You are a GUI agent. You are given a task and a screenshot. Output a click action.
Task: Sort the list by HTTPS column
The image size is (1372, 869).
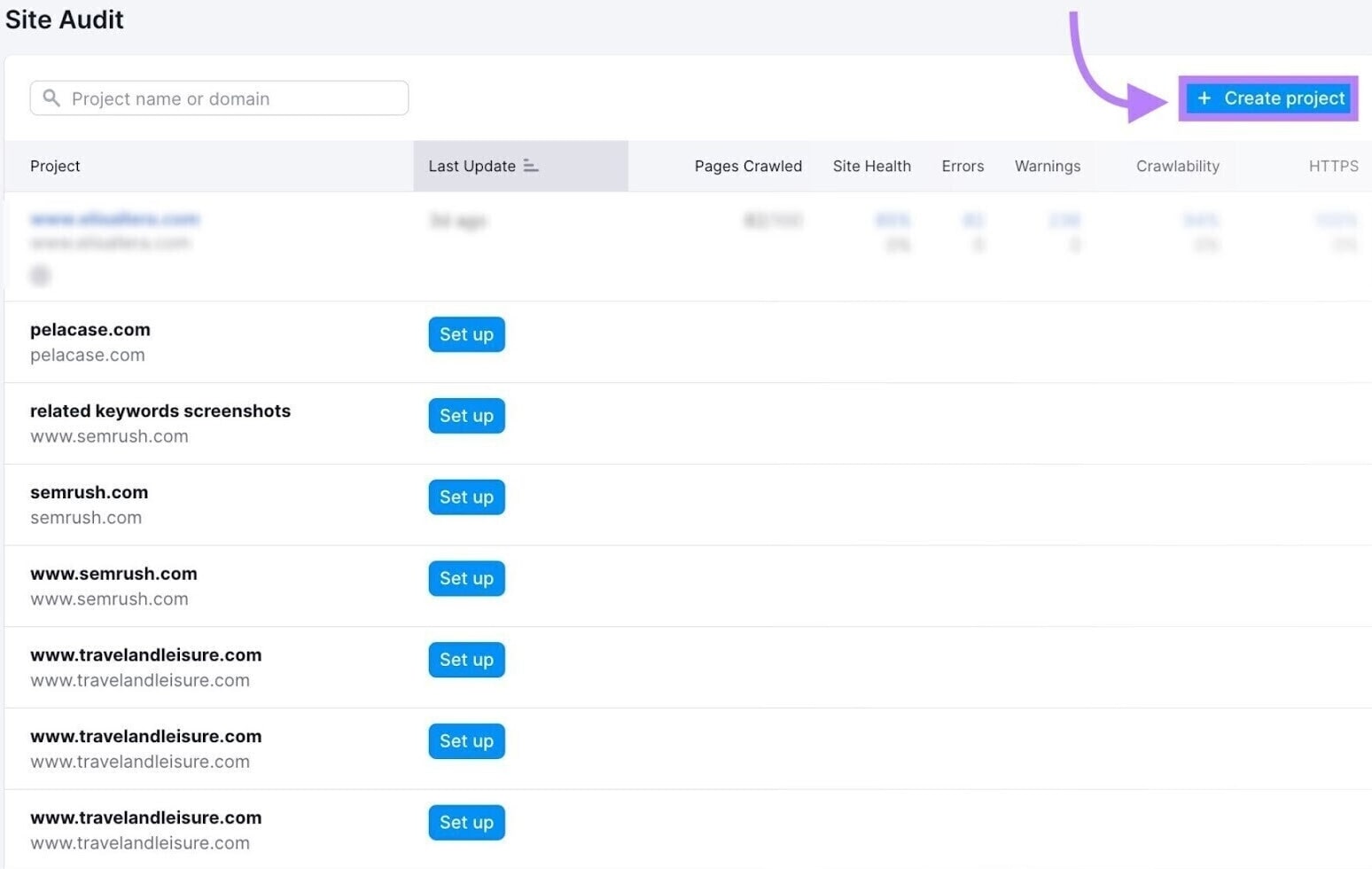pos(1335,166)
